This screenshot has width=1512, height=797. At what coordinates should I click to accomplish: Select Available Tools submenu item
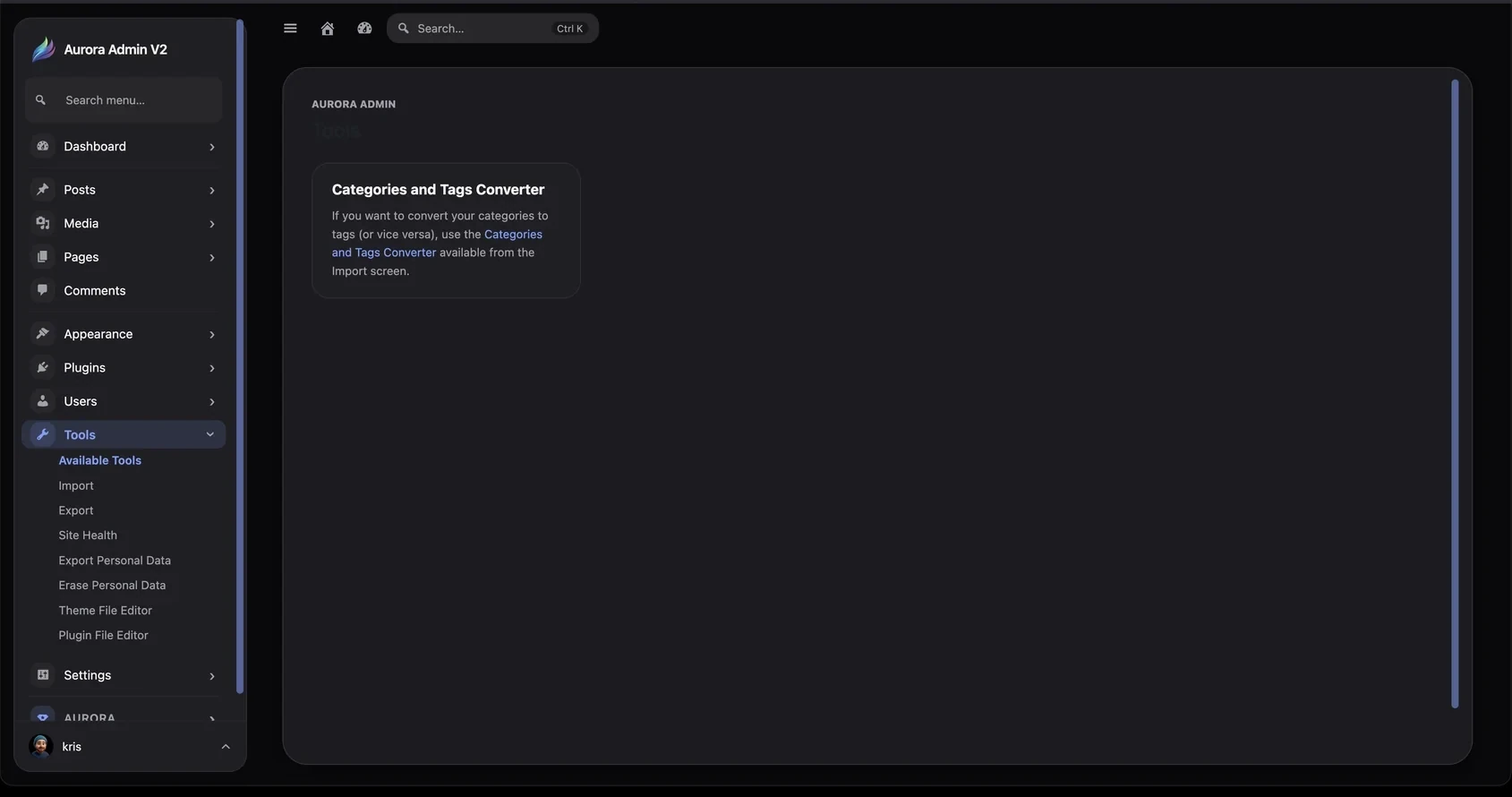click(100, 460)
